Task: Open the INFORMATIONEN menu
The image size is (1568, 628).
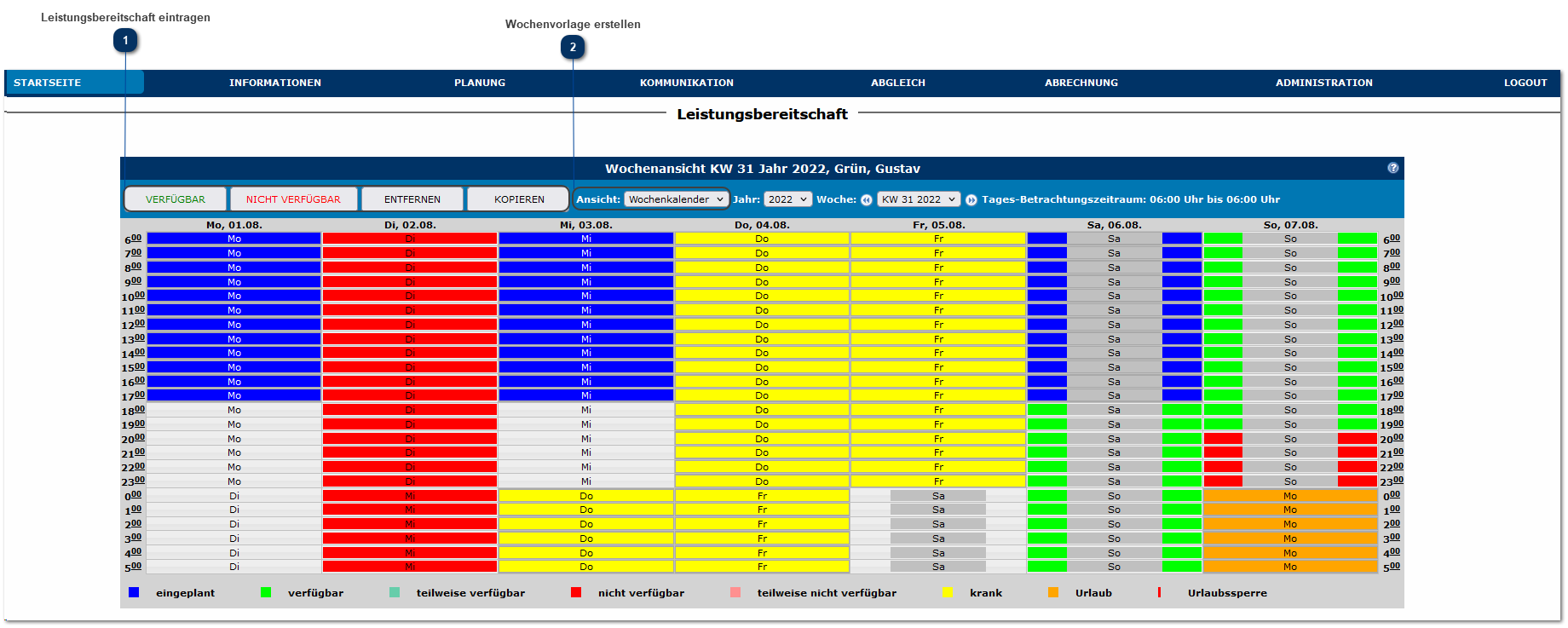Action: pyautogui.click(x=275, y=83)
